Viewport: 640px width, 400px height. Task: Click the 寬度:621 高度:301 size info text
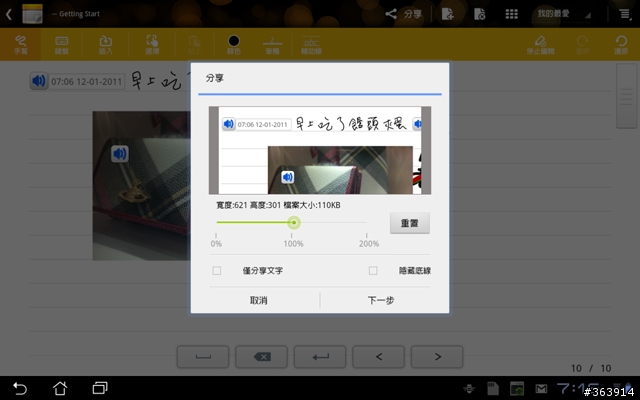pos(278,205)
